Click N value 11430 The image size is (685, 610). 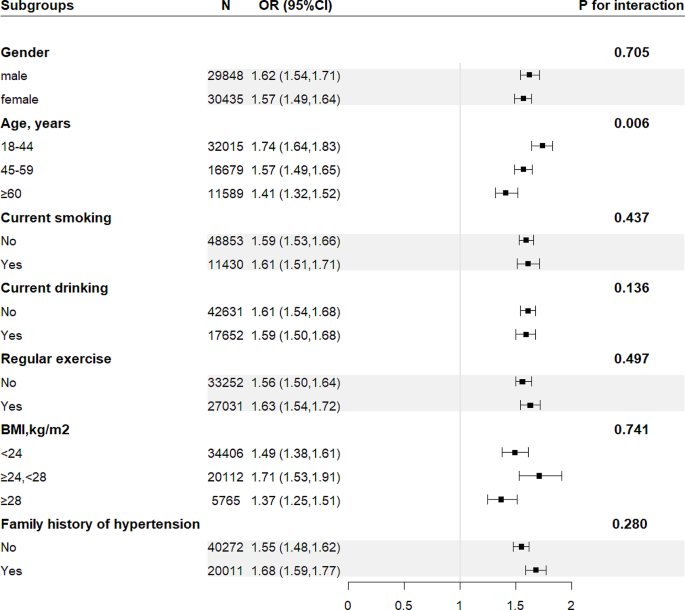225,265
